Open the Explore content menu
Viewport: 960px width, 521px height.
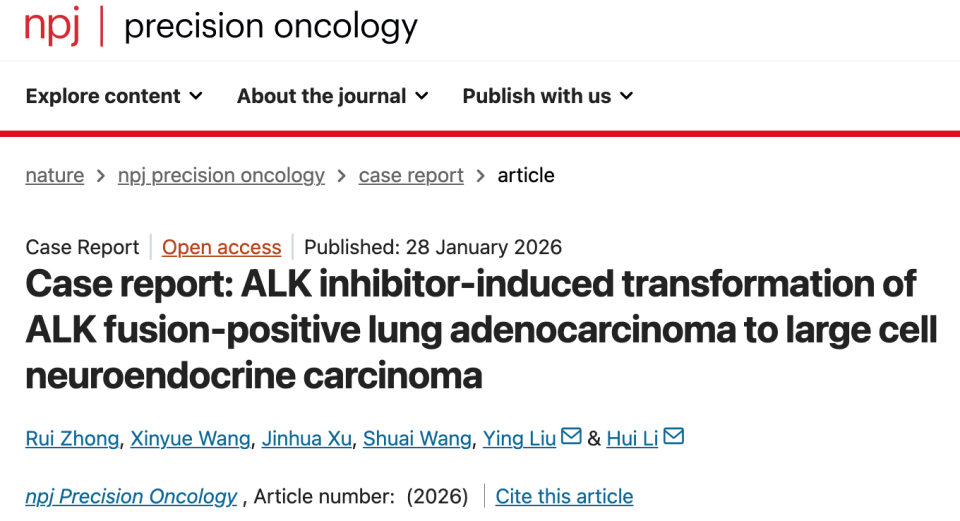[103, 96]
